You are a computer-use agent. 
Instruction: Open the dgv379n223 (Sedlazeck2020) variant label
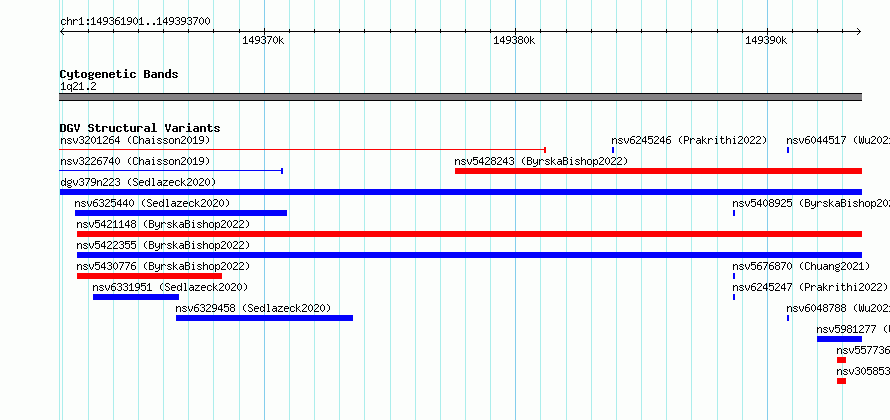tap(138, 182)
